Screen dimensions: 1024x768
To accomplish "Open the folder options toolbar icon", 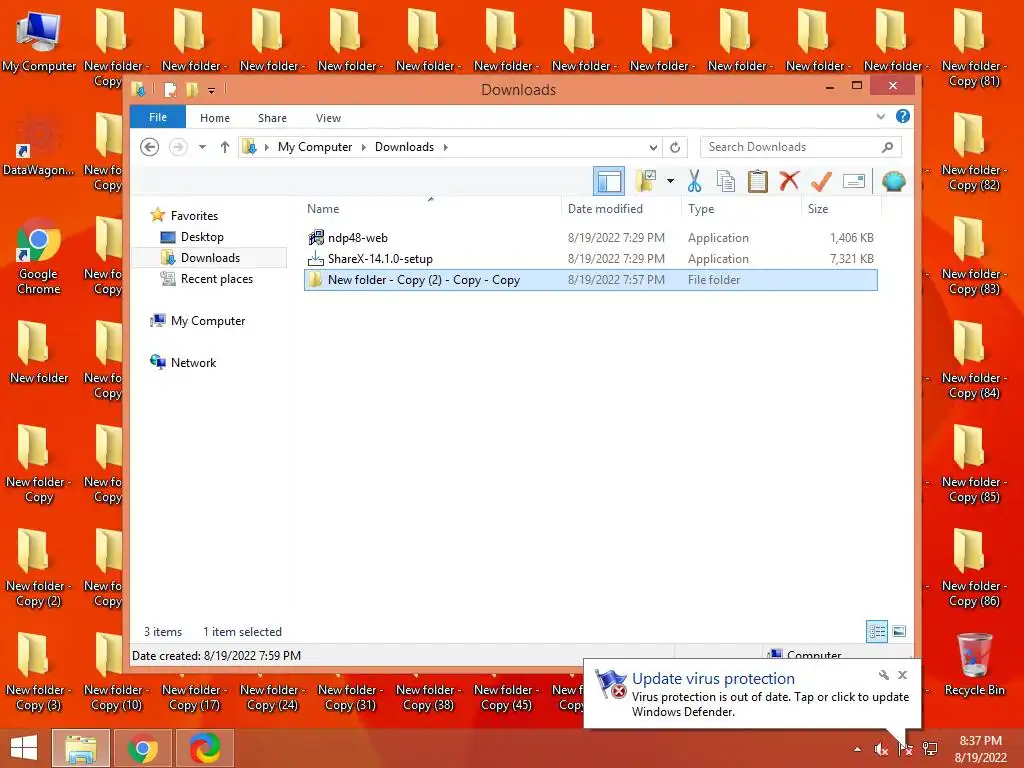I will tap(646, 181).
